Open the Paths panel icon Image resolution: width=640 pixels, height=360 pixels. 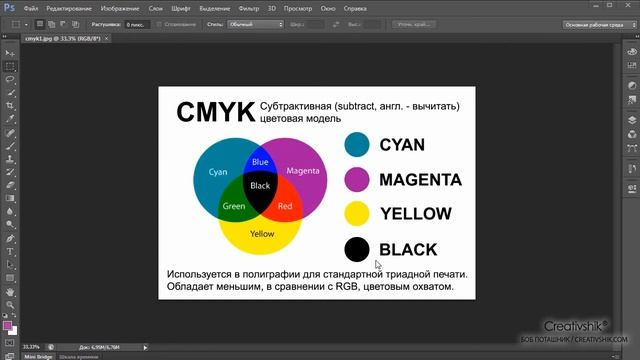pyautogui.click(x=632, y=148)
